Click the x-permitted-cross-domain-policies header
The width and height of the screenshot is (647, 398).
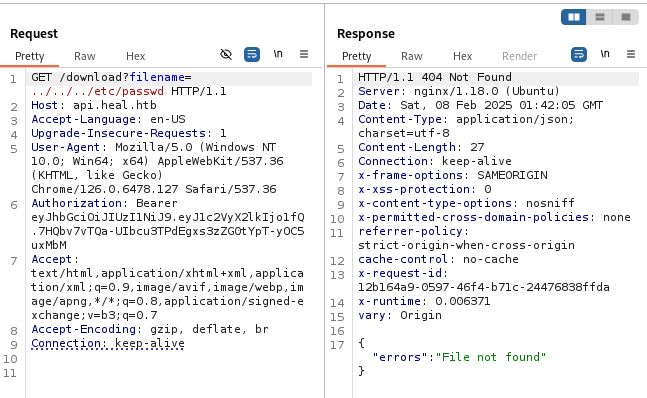[494, 217]
